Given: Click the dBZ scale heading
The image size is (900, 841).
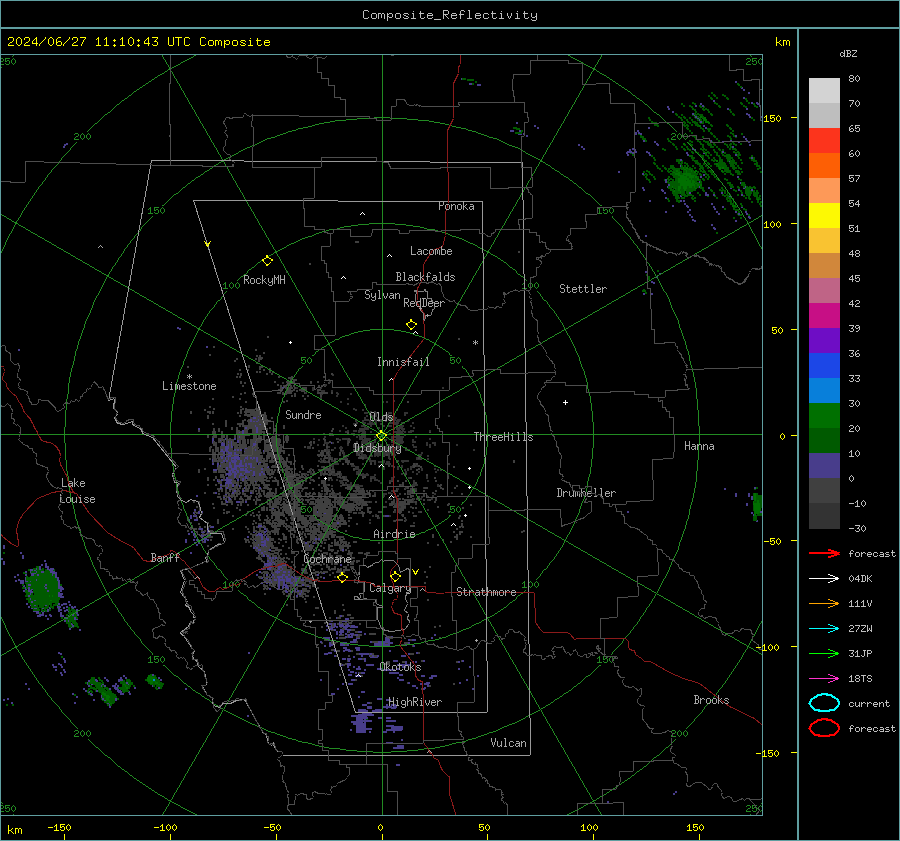Looking at the screenshot, I should click(848, 53).
